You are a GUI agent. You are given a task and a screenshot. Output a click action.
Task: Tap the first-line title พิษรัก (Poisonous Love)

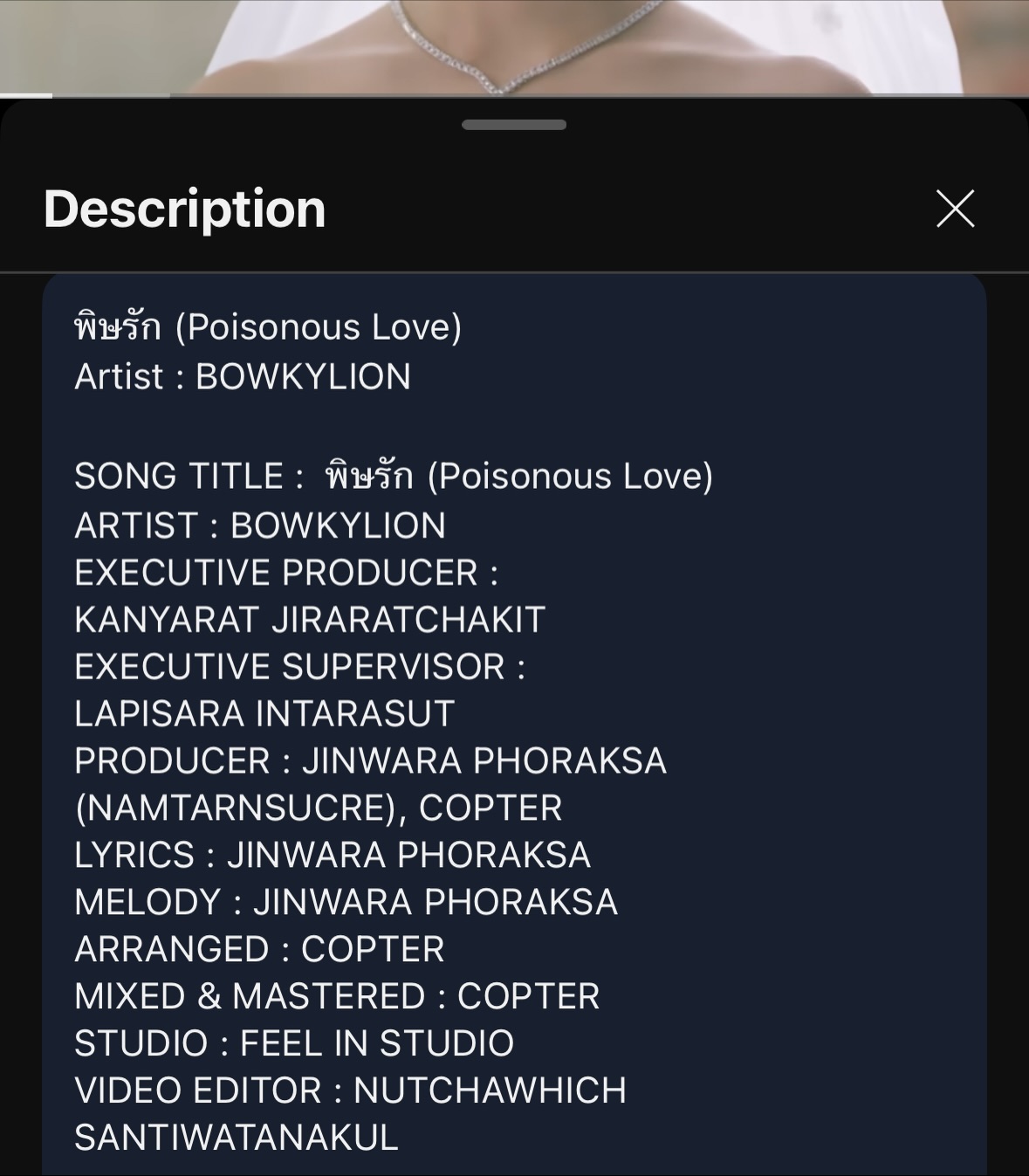(268, 327)
